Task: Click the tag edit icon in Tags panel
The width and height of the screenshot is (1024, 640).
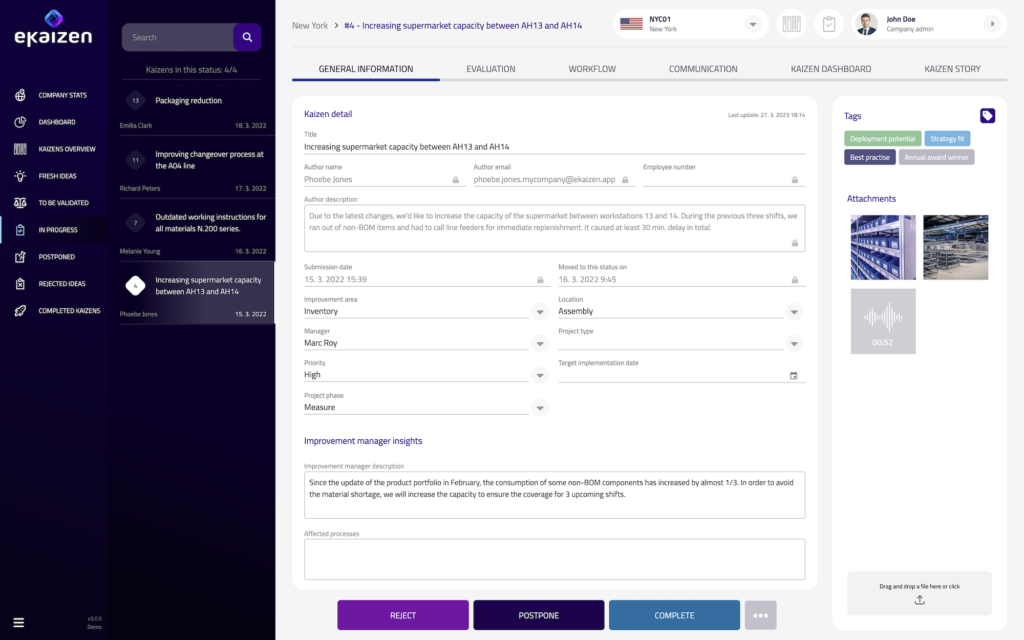Action: coord(987,116)
